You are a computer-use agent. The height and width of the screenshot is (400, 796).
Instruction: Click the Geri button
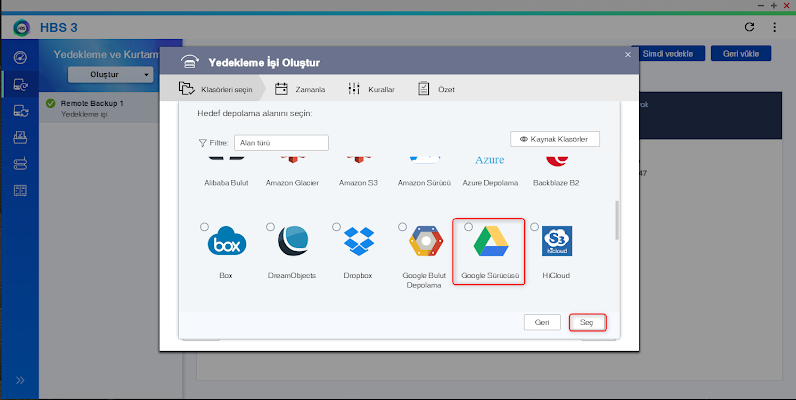542,322
